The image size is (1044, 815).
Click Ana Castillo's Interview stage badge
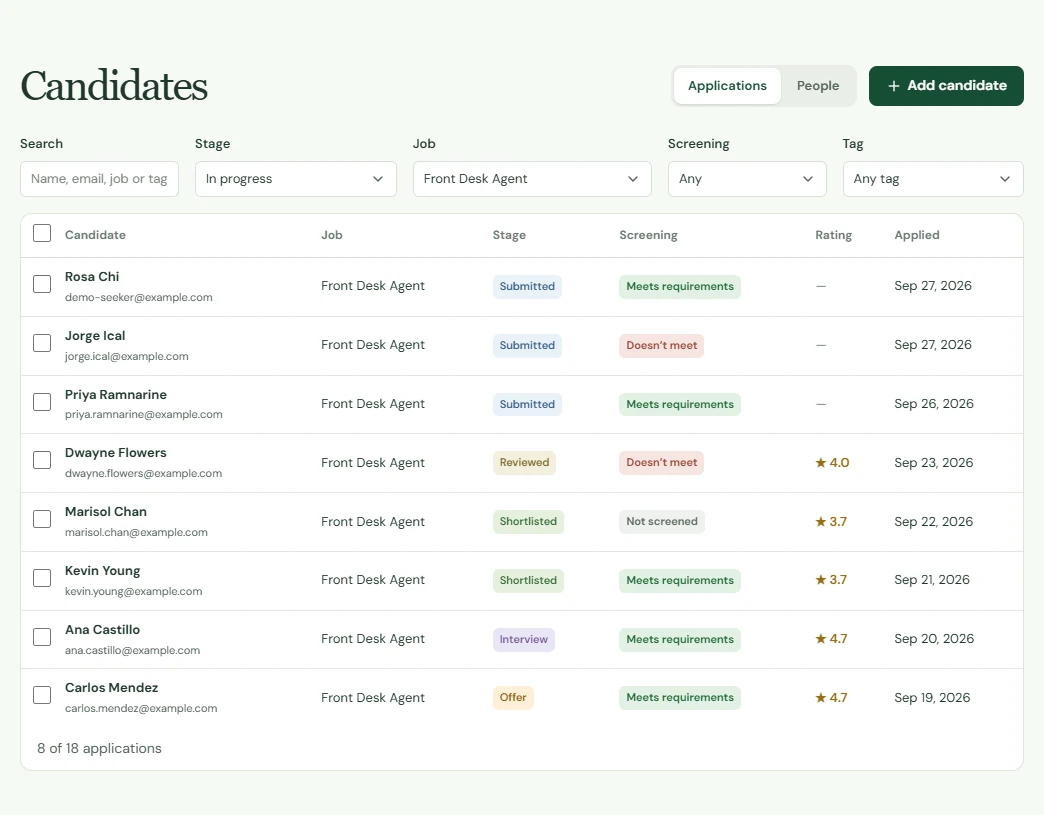[x=523, y=639]
